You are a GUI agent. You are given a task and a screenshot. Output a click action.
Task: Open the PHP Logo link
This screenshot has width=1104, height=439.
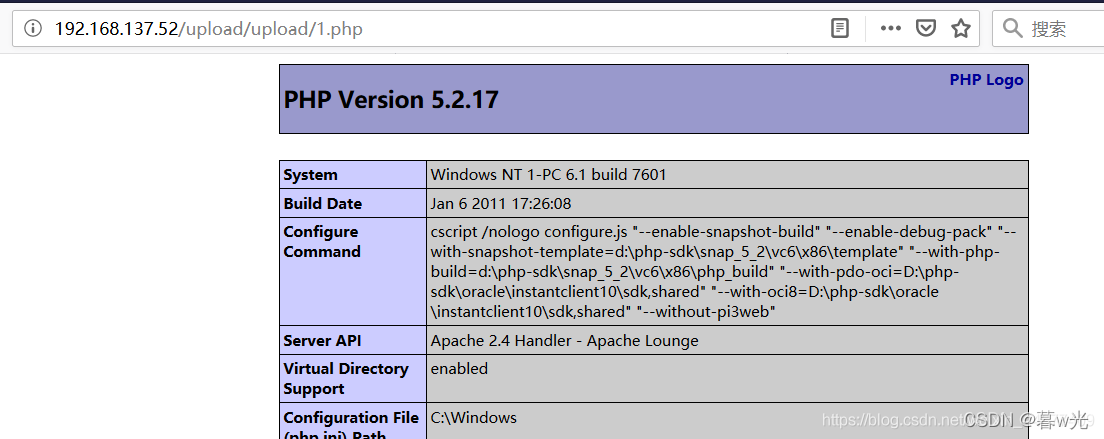coord(986,79)
